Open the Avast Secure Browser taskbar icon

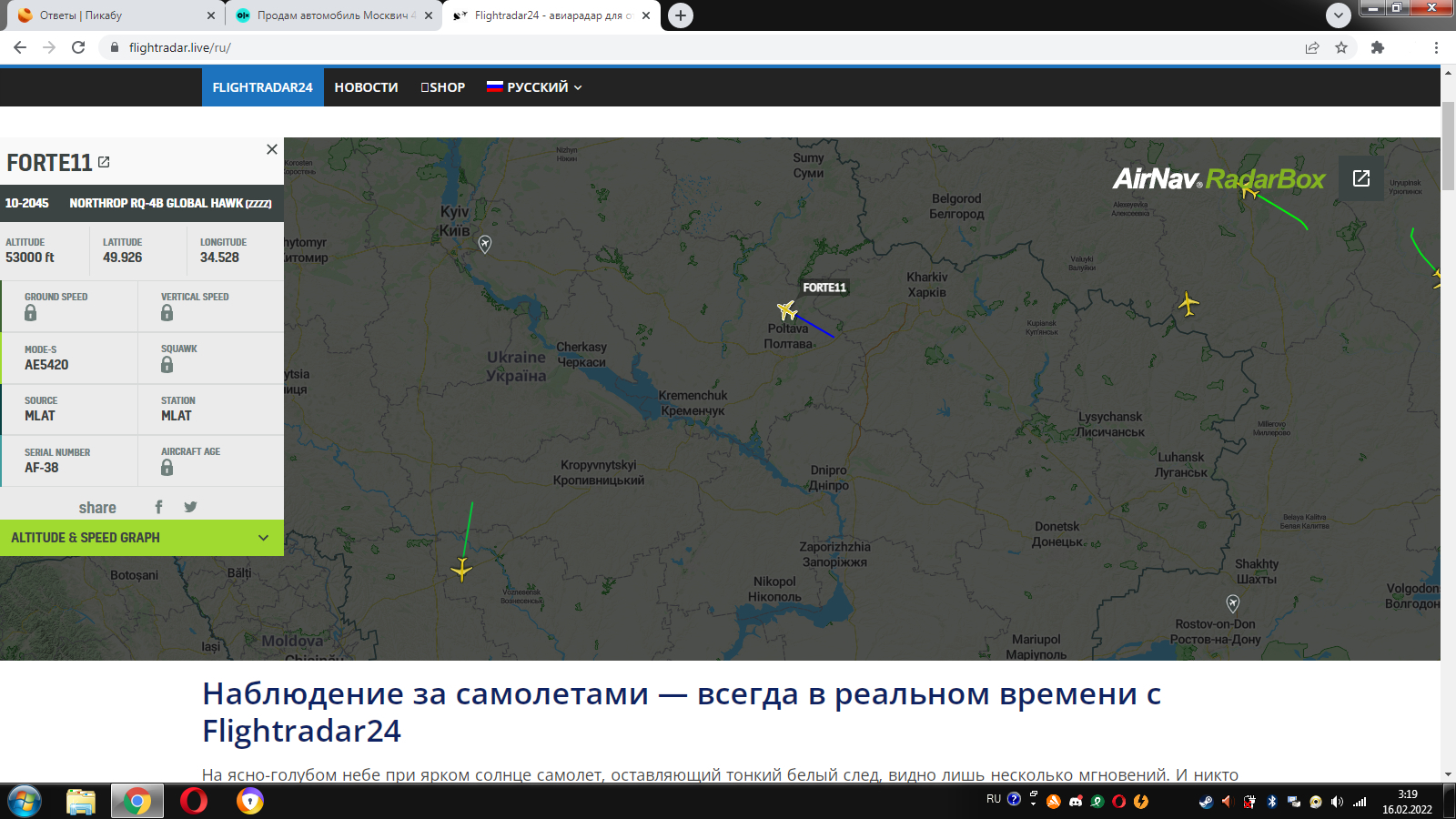[250, 801]
